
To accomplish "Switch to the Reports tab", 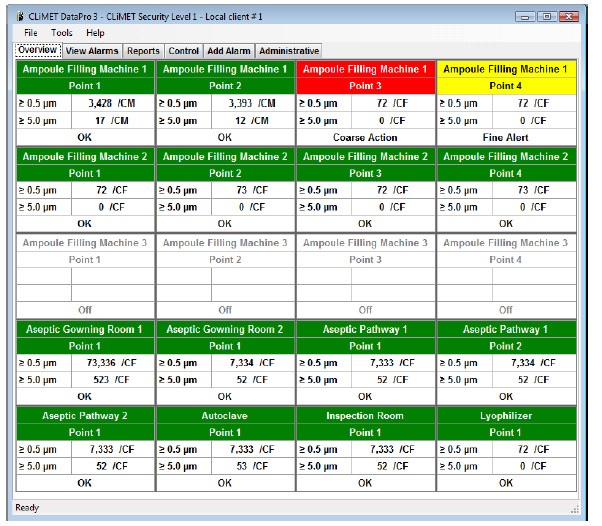I will [x=144, y=51].
